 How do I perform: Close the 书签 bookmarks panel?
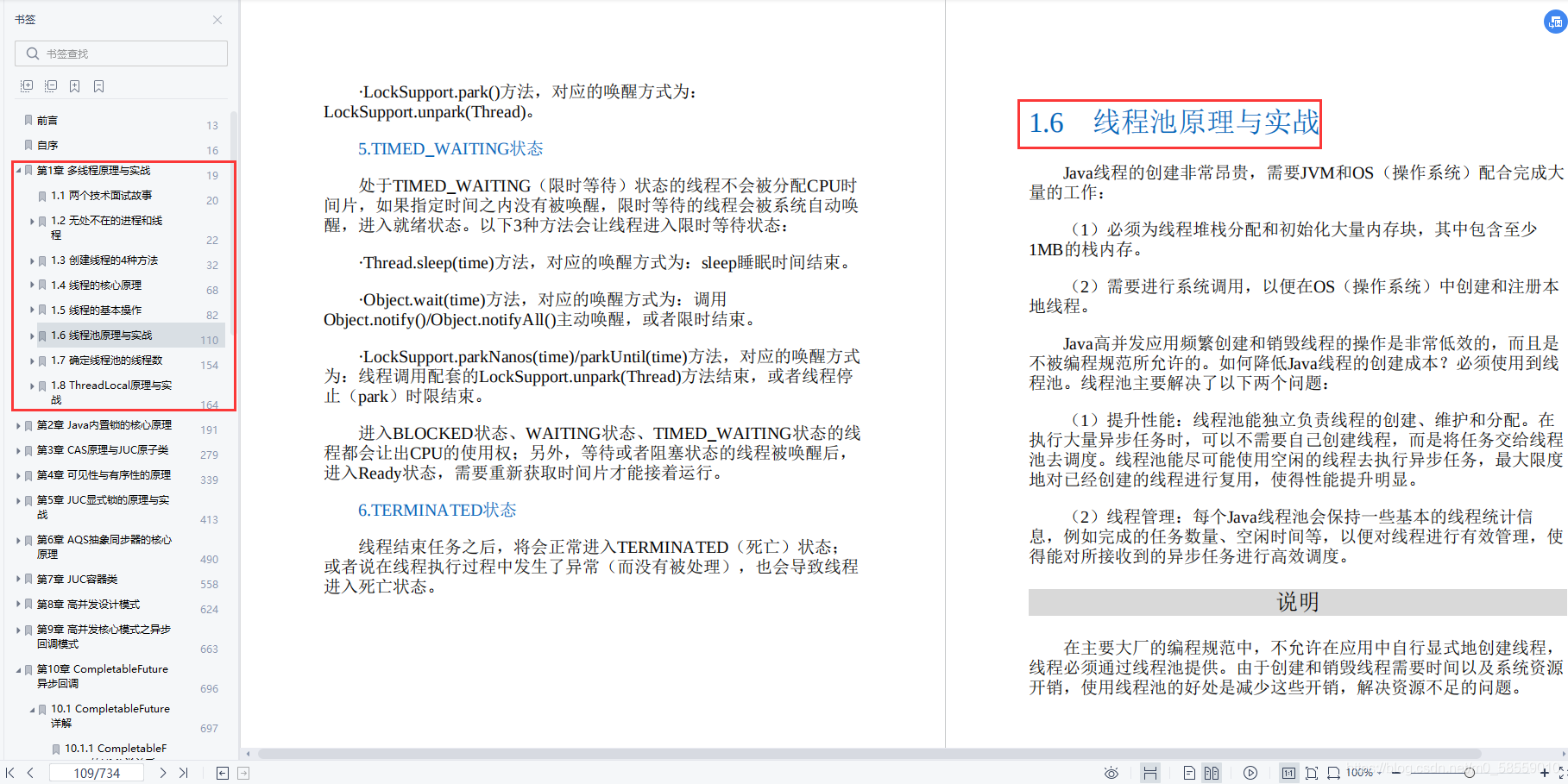(x=217, y=20)
